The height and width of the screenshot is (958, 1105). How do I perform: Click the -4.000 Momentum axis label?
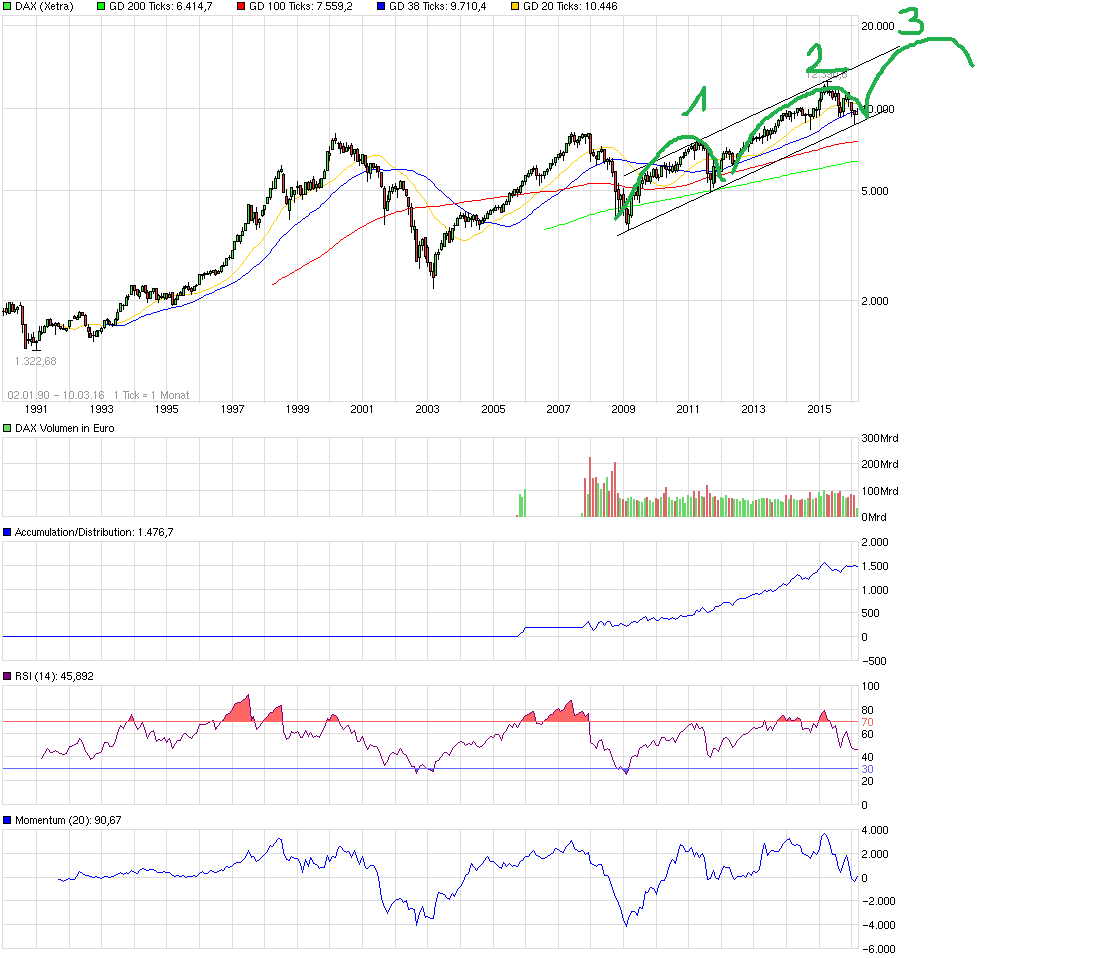tap(877, 926)
